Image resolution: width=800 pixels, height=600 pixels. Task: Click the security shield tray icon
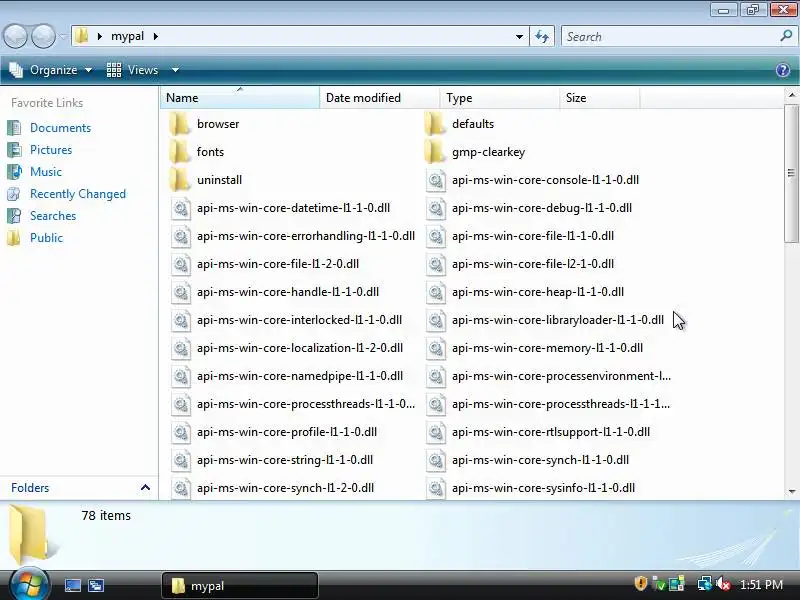(640, 583)
